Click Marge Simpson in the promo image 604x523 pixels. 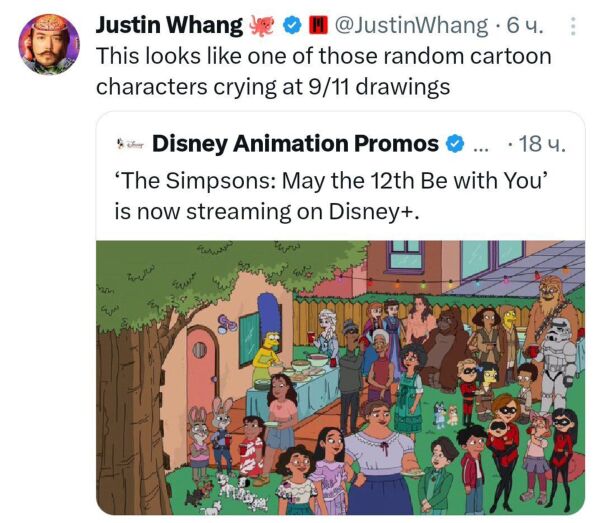[267, 339]
